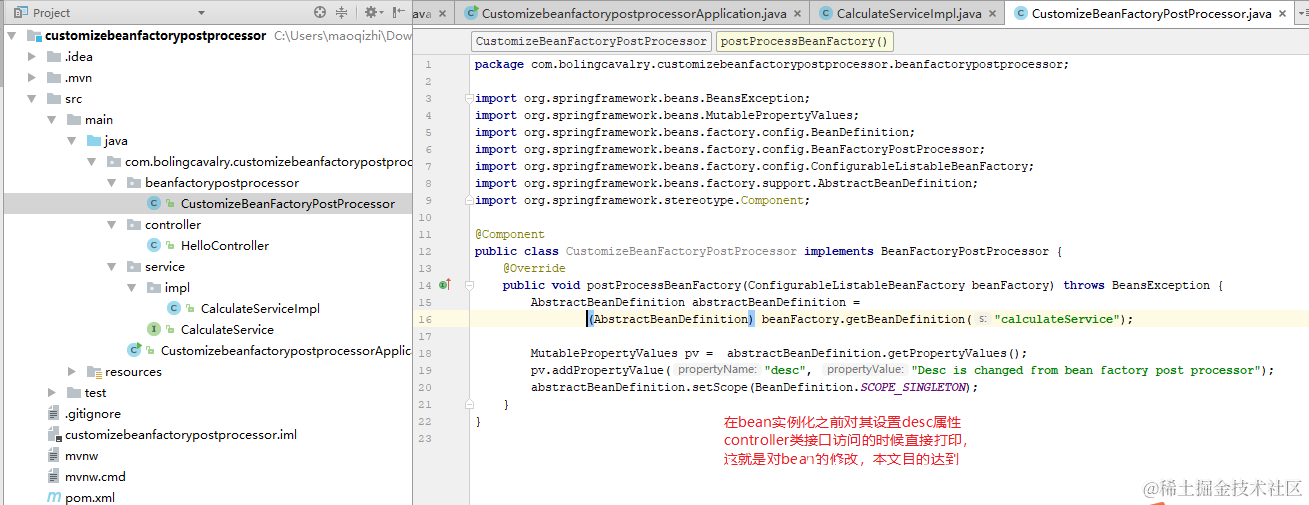
Task: Expand the resources folder
Action: click(x=71, y=371)
